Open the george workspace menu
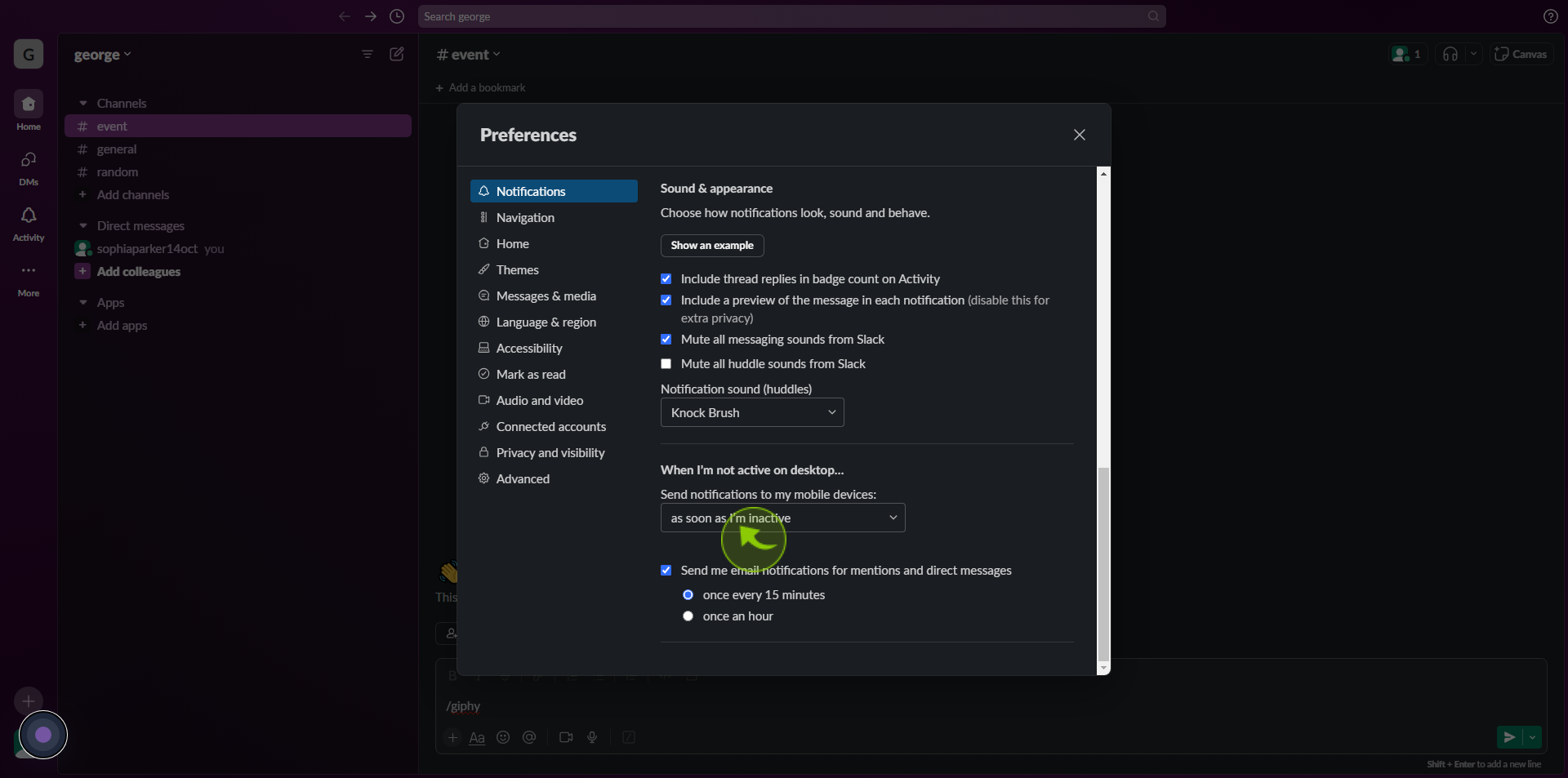 [x=102, y=55]
